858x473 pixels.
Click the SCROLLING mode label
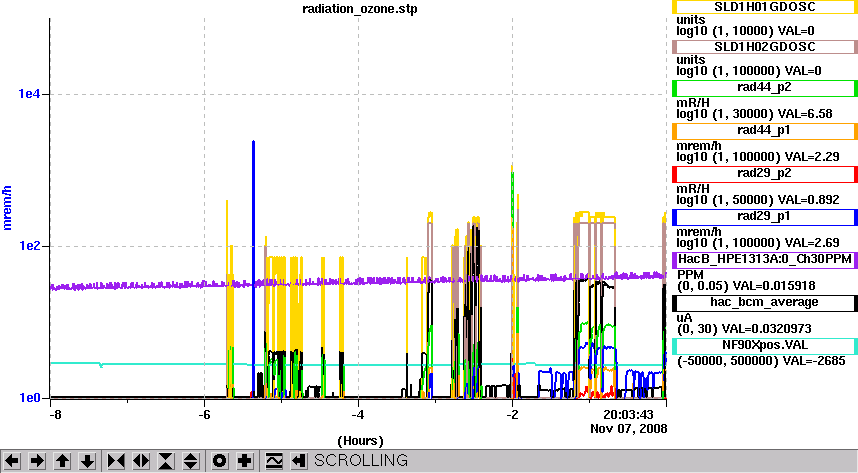click(x=361, y=460)
